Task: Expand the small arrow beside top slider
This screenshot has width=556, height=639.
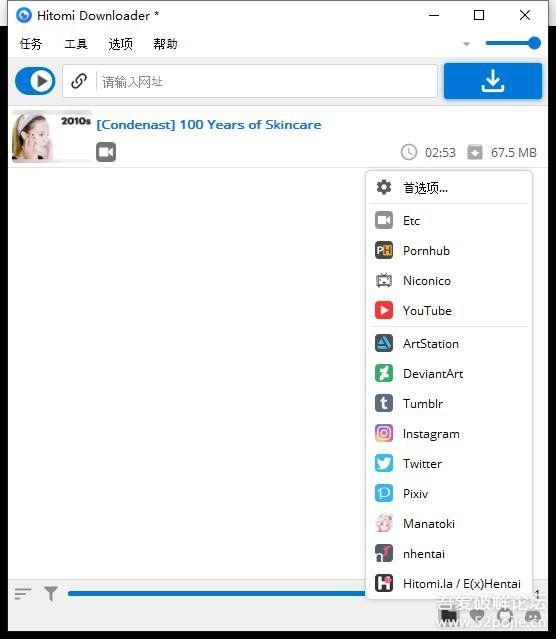Action: pyautogui.click(x=467, y=44)
